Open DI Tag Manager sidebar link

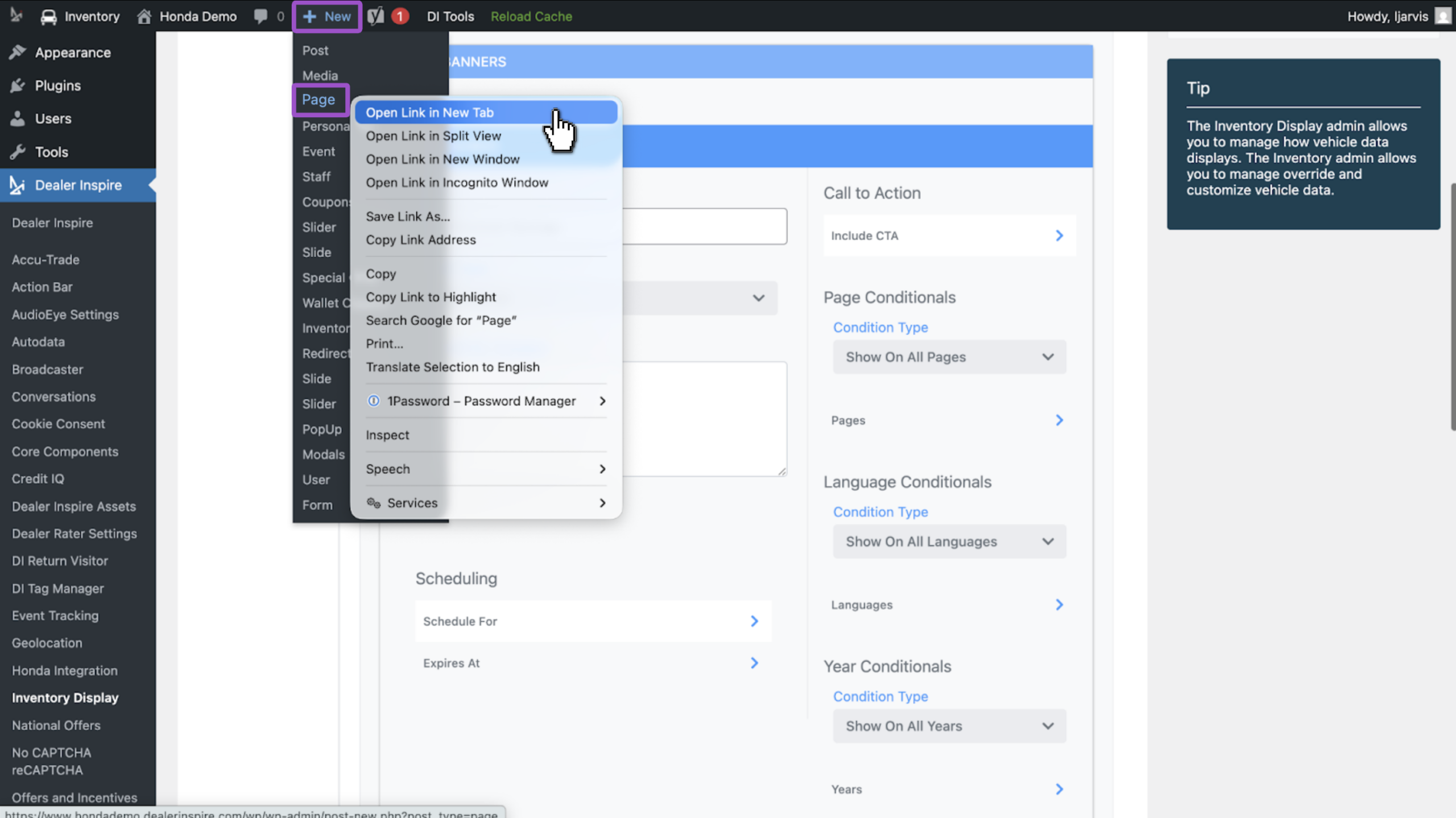pyautogui.click(x=57, y=588)
